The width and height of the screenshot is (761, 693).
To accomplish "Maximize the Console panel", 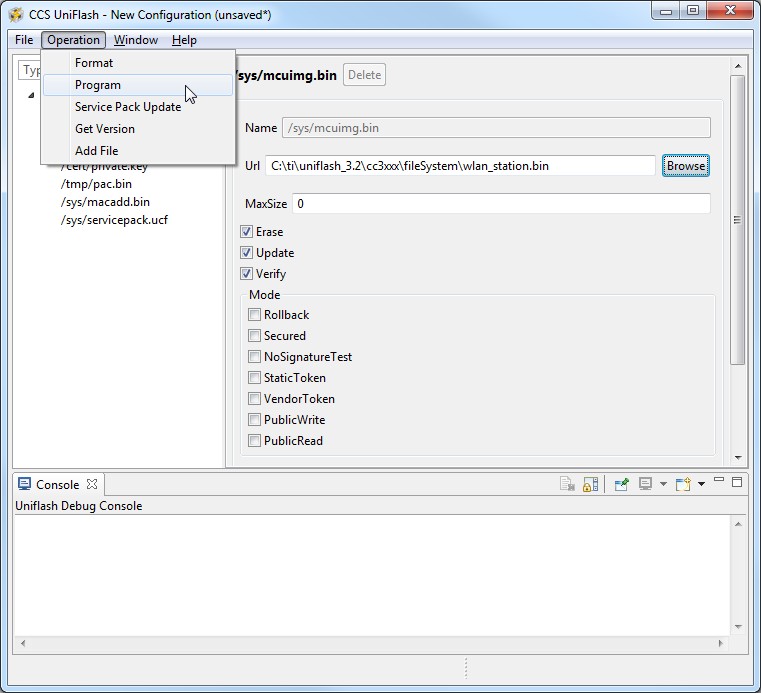I will (737, 481).
